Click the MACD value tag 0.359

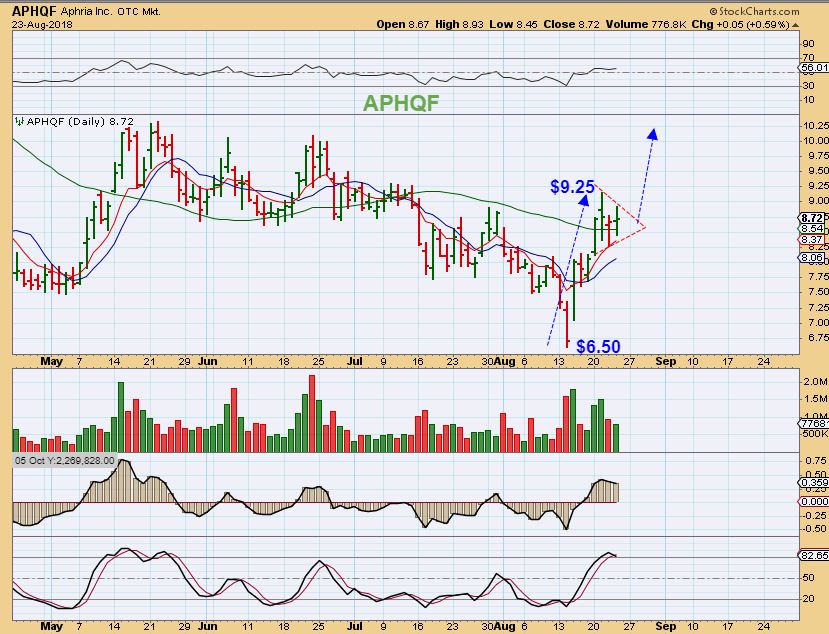[x=813, y=483]
